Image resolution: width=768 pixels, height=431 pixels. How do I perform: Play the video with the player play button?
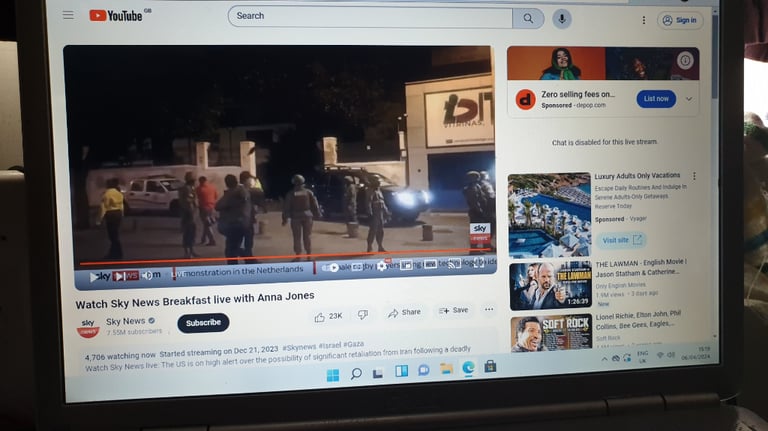click(x=94, y=277)
